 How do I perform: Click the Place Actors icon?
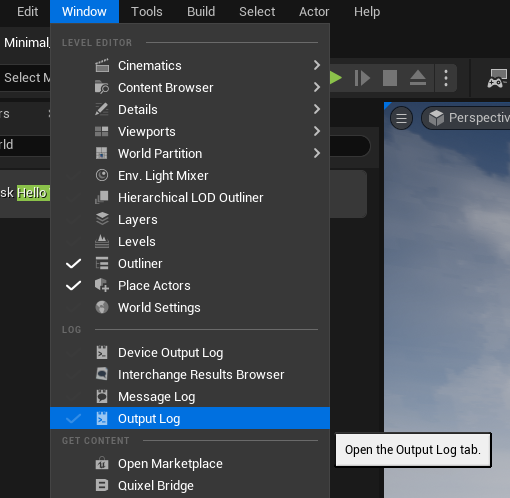pos(102,285)
